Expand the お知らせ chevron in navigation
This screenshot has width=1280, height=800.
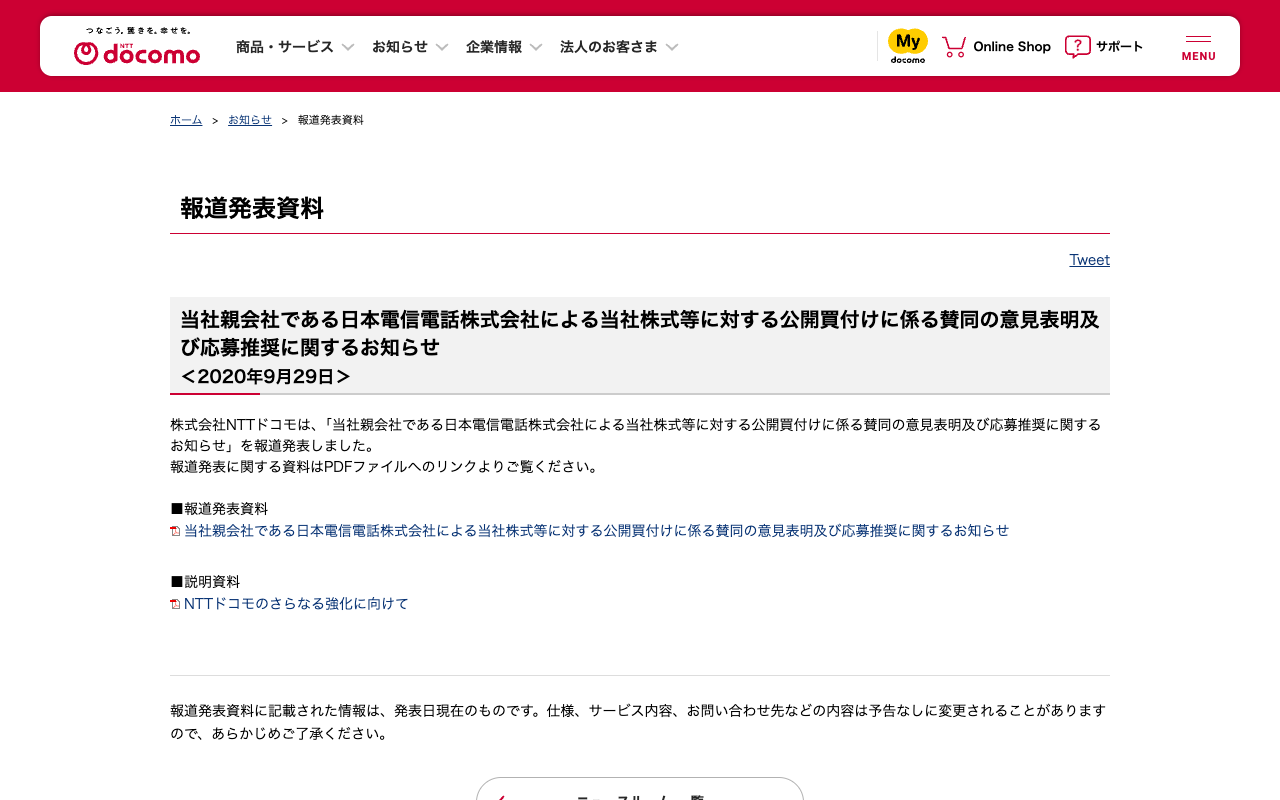442,47
